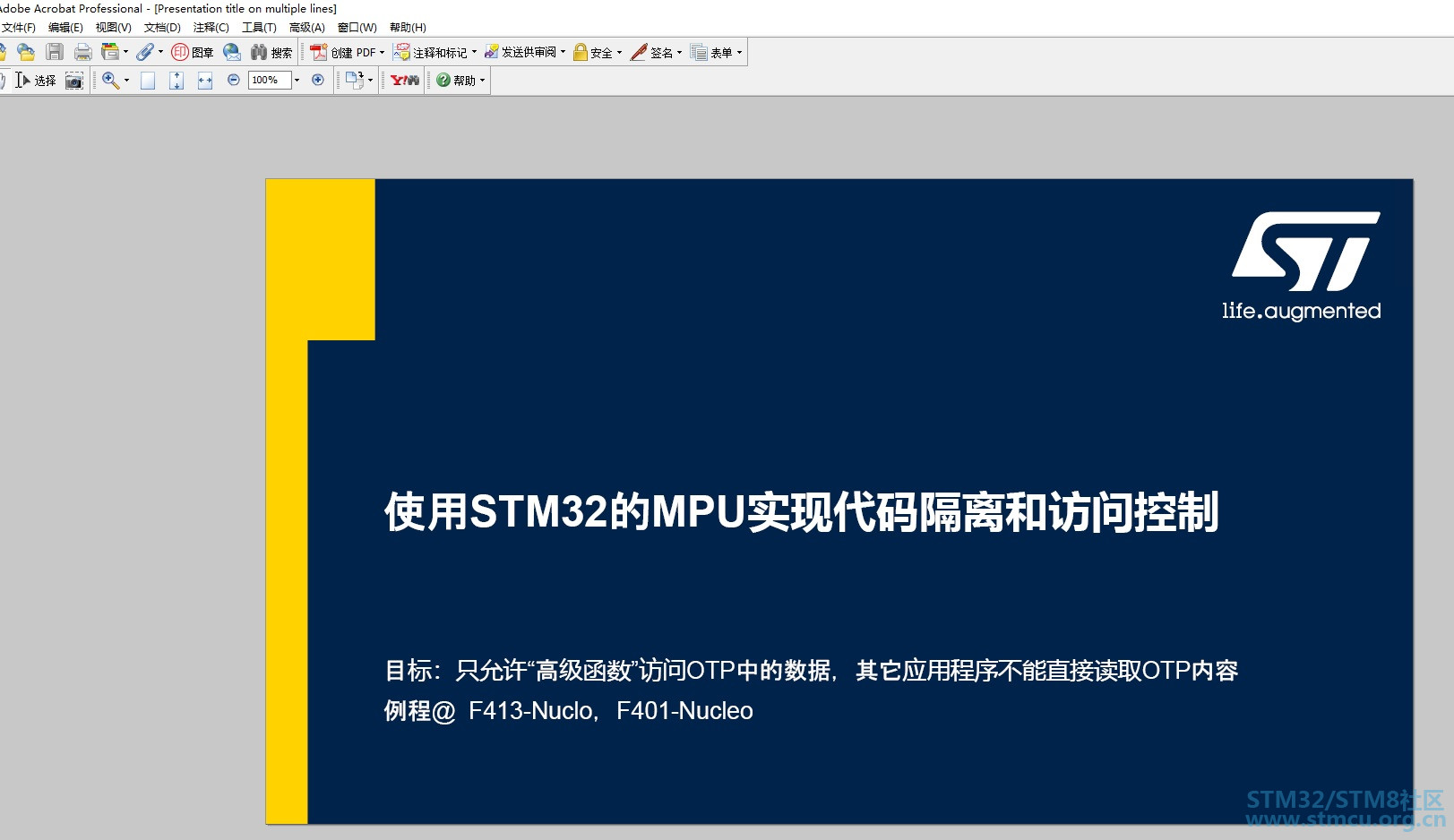Click the Yahoo search toolbar icon
This screenshot has width=1454, height=840.
[x=405, y=81]
